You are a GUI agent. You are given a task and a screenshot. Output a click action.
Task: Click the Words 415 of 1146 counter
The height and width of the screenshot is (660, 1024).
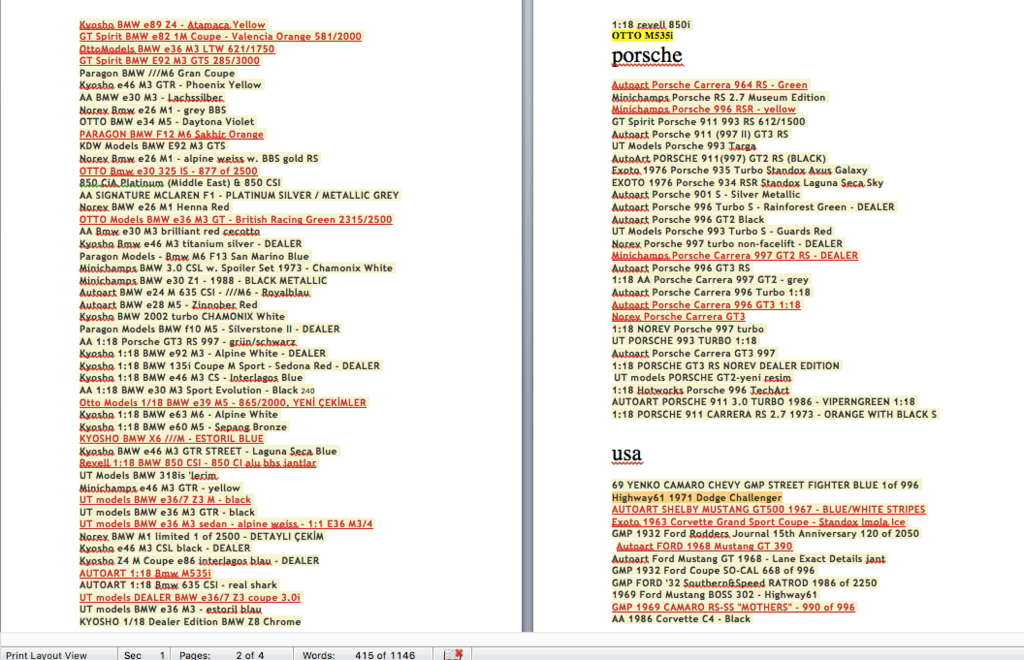click(x=359, y=655)
